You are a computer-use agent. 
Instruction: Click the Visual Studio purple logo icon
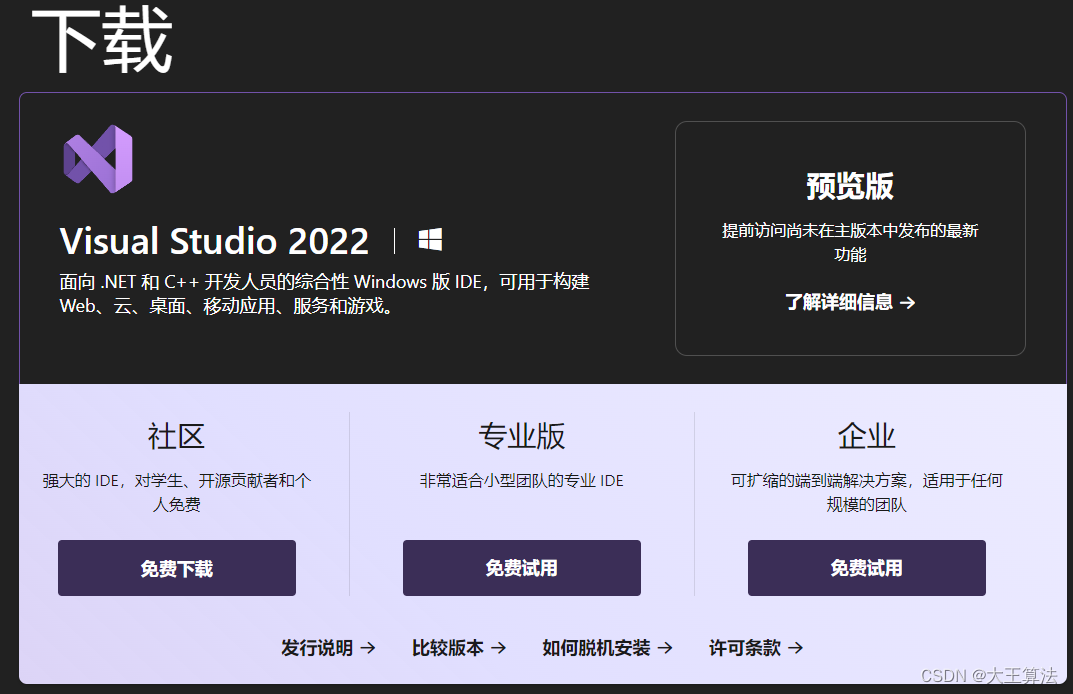(98, 159)
